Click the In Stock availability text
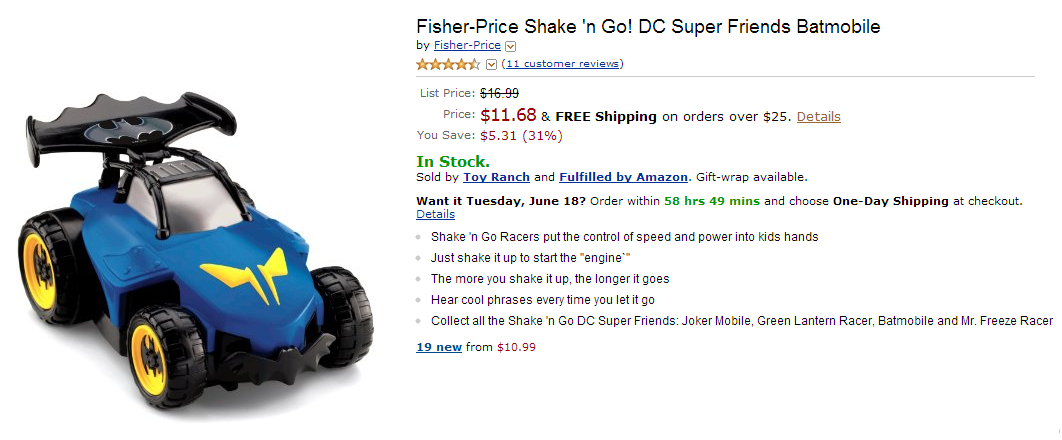 pos(452,161)
